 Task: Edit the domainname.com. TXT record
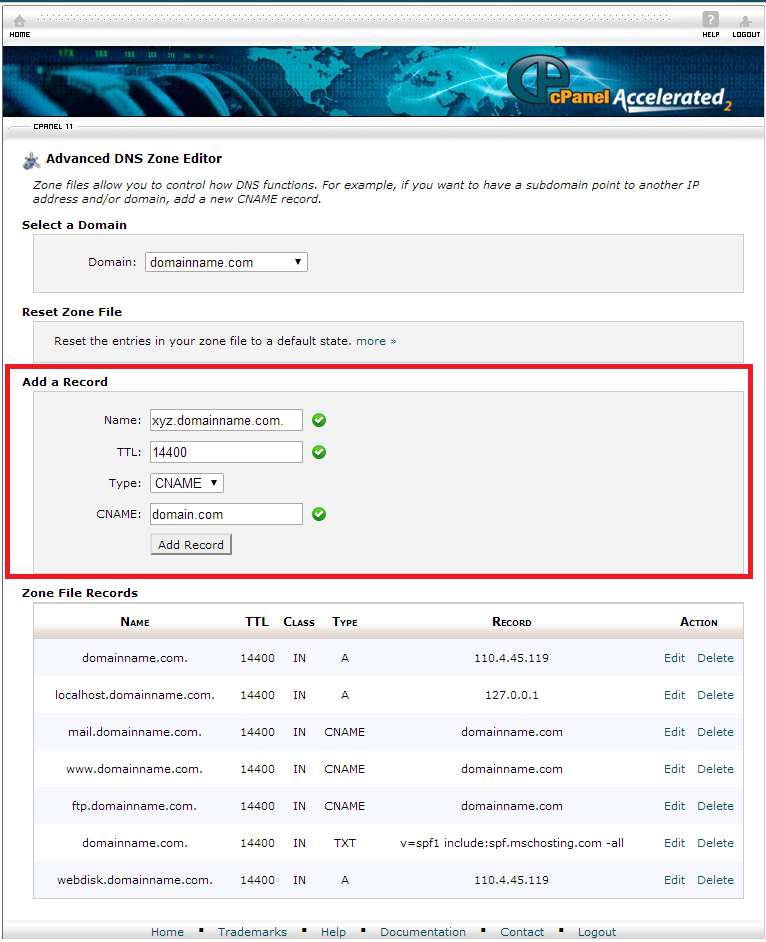pyautogui.click(x=674, y=843)
